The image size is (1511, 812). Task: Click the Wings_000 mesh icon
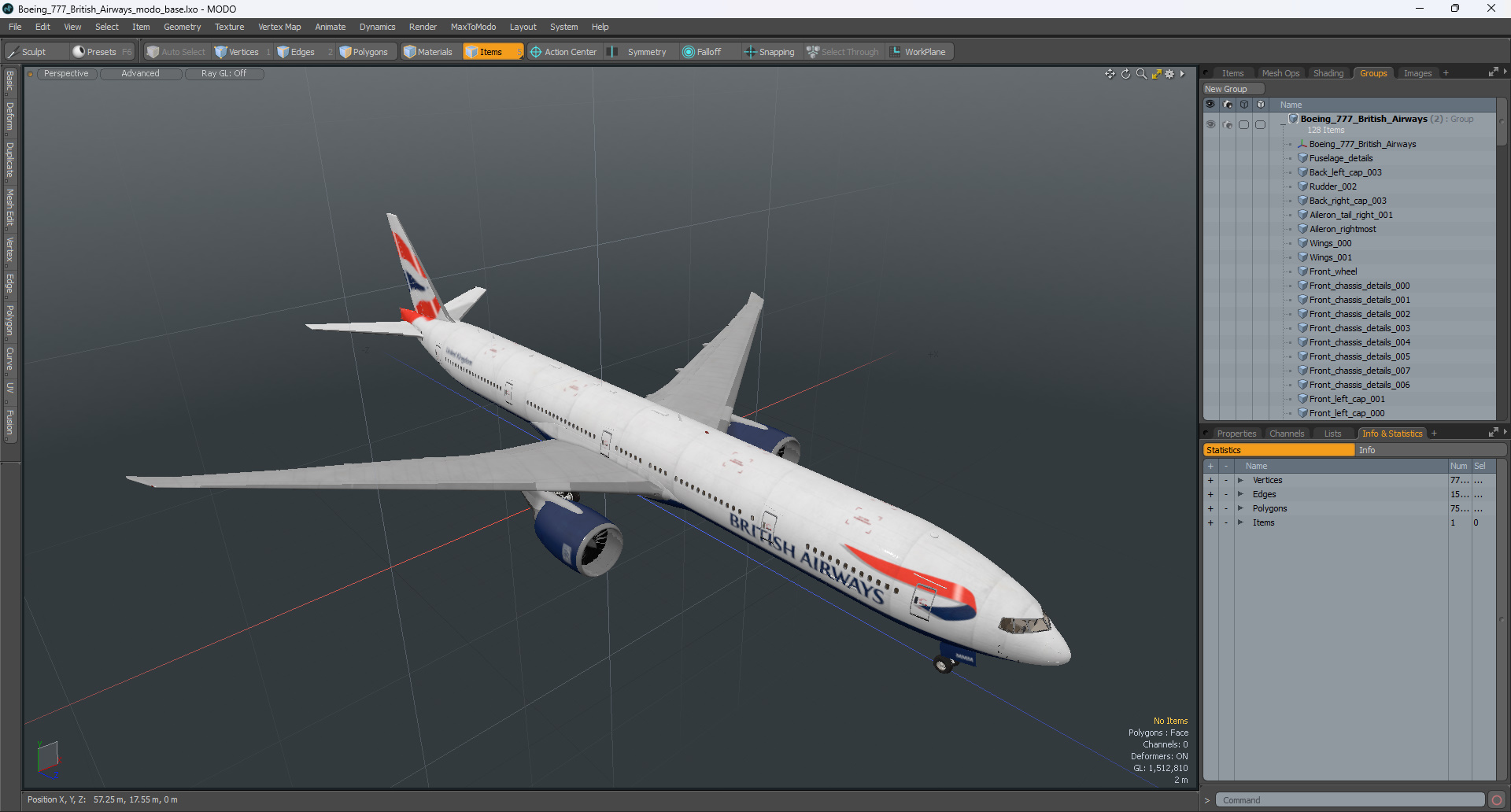[x=1302, y=243]
